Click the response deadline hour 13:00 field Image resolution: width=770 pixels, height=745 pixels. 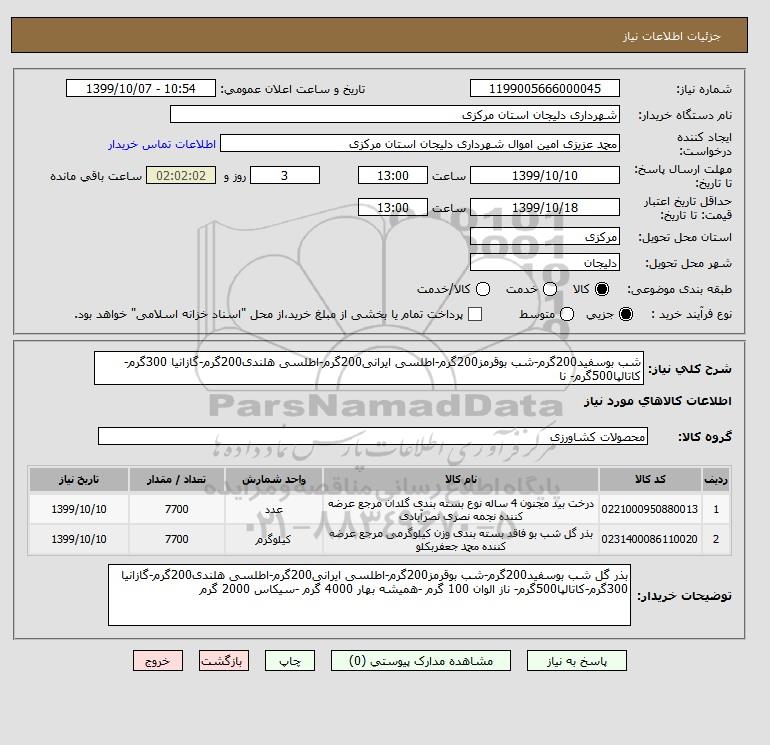pos(393,175)
